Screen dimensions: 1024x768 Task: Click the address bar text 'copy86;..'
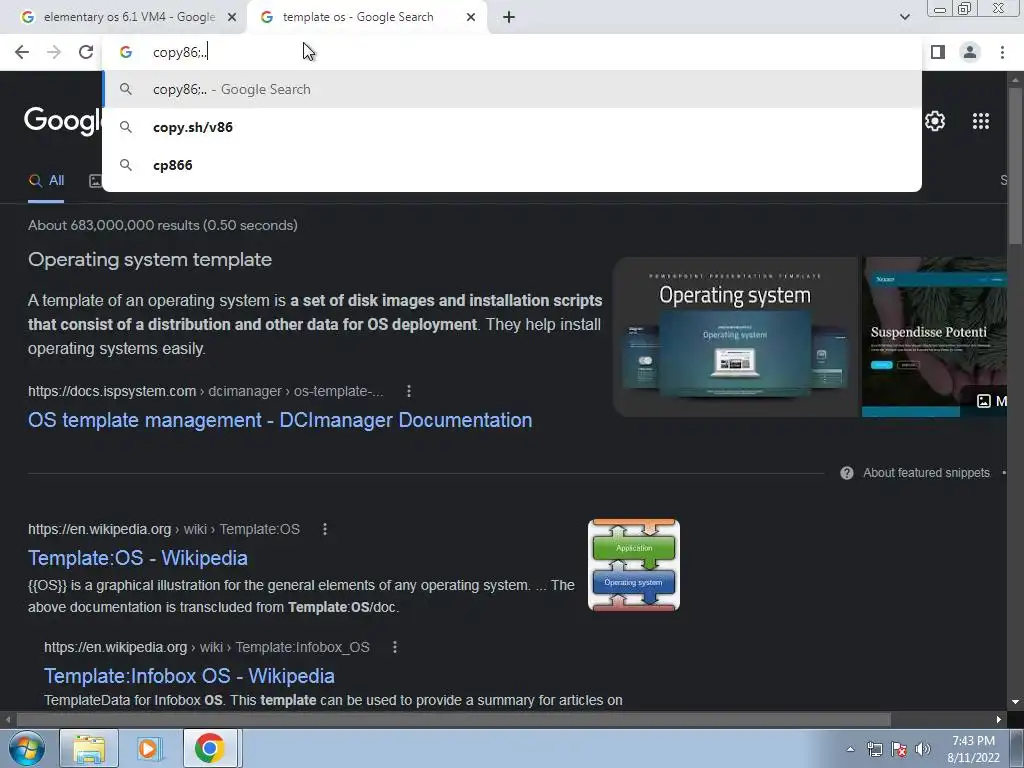pyautogui.click(x=180, y=52)
